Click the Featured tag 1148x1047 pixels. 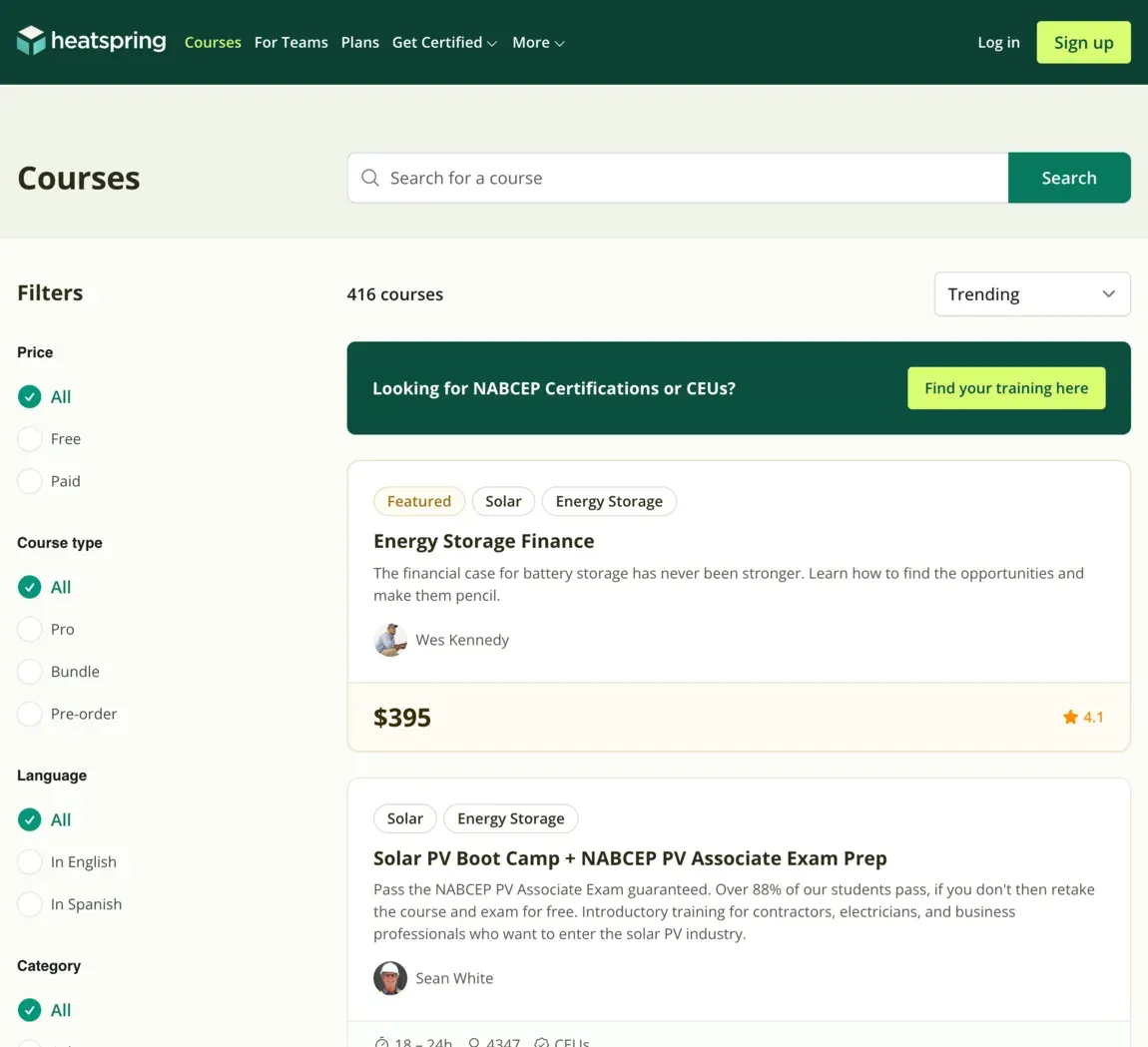point(419,501)
